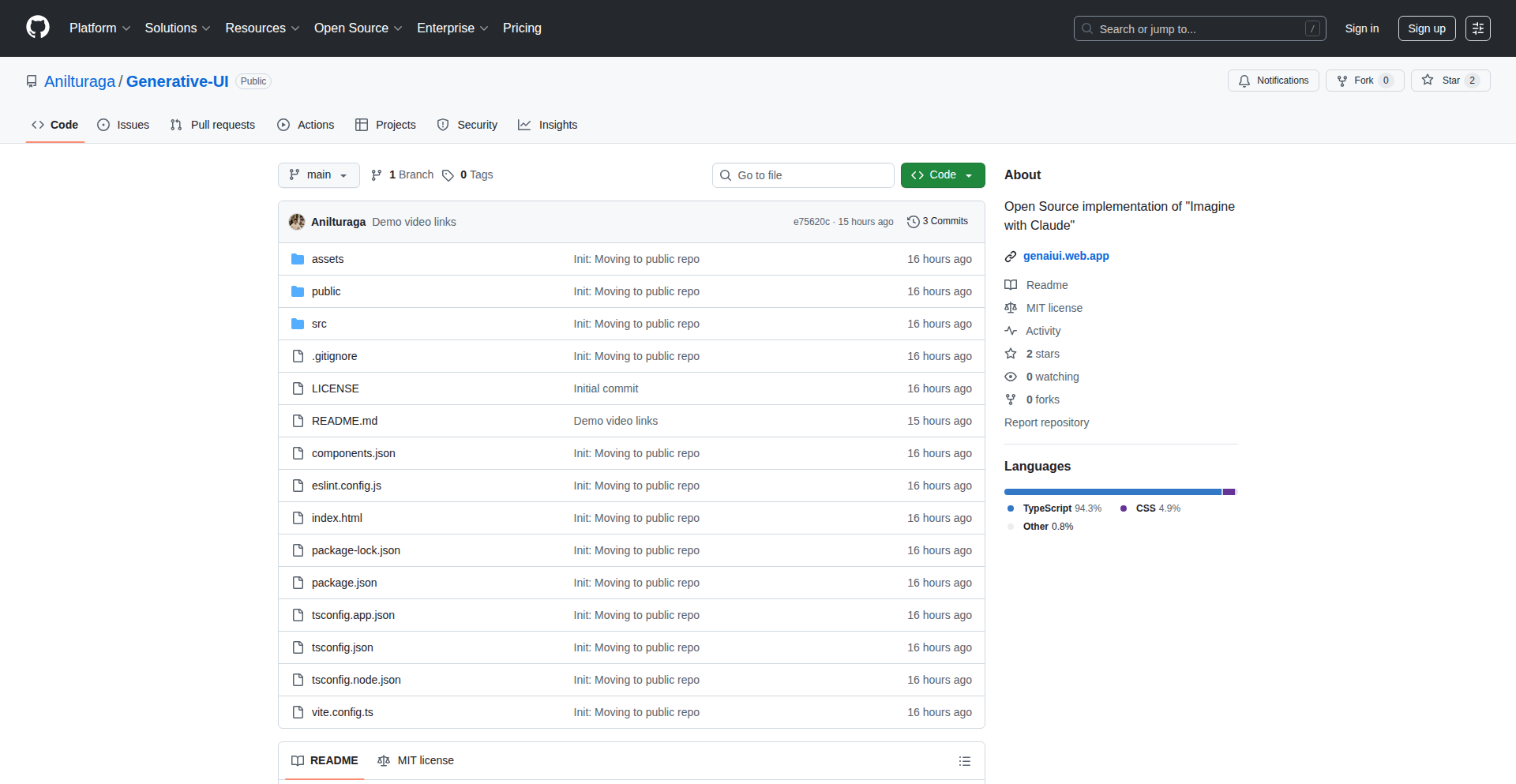
Task: Click the scales icon next to MIT license
Action: pyautogui.click(x=1011, y=308)
